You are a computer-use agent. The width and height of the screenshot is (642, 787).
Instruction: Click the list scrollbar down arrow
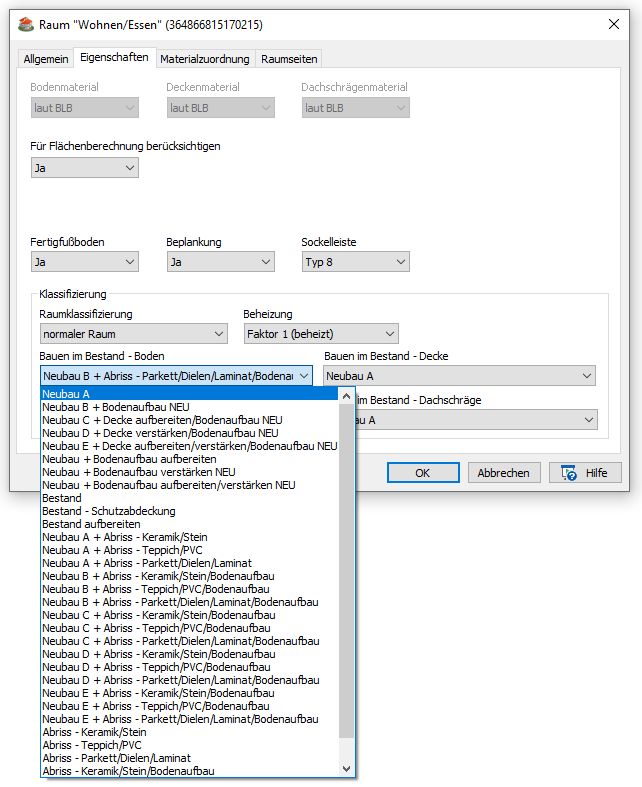347,769
